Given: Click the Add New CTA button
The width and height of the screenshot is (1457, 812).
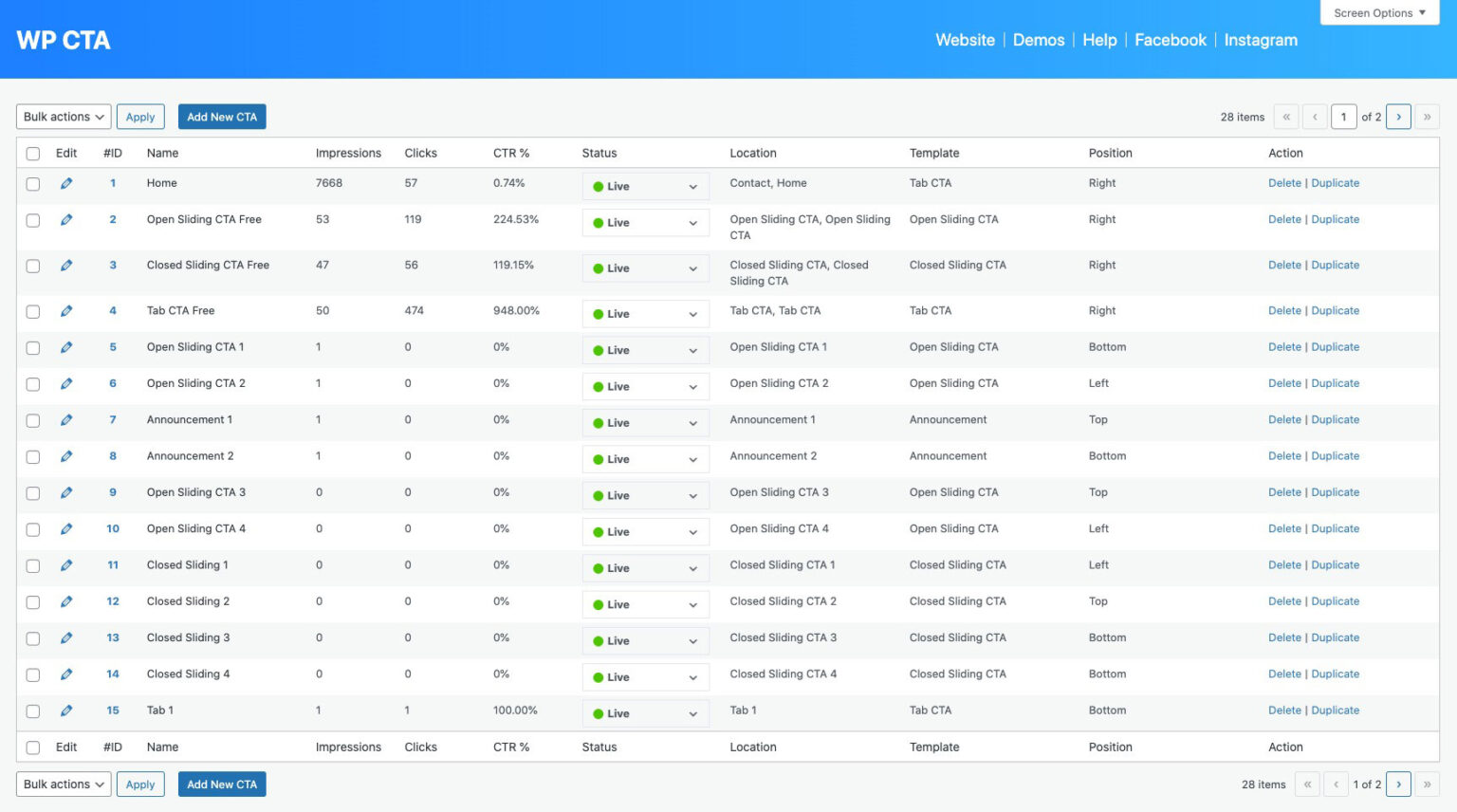Looking at the screenshot, I should tap(222, 116).
